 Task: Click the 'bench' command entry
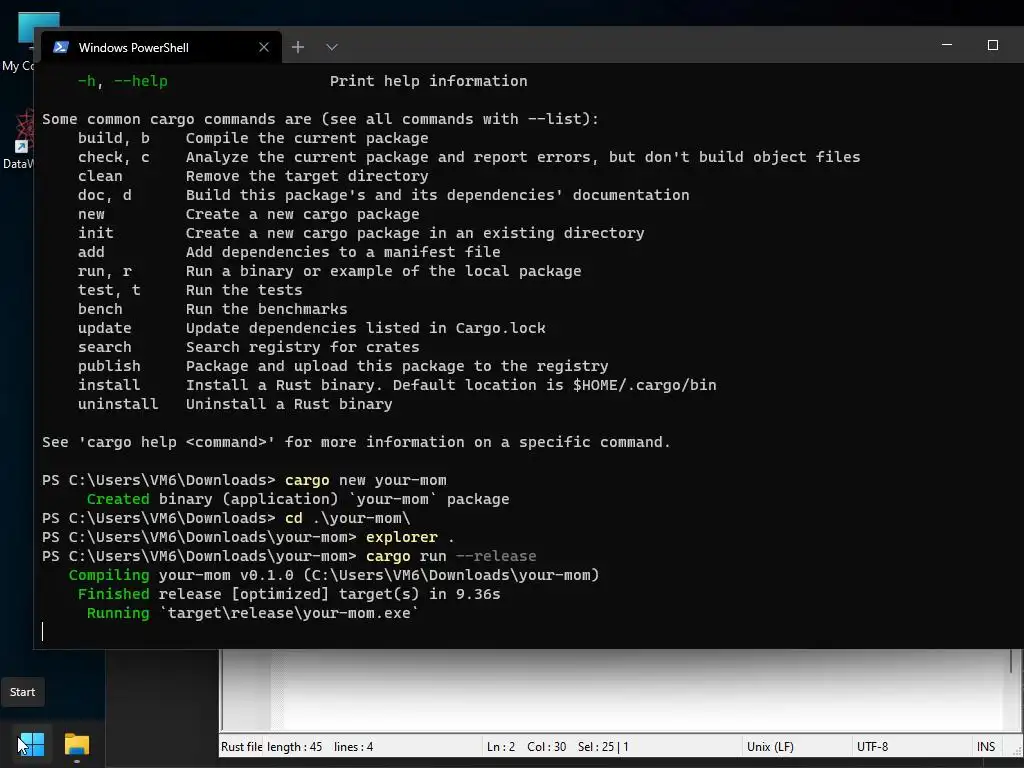coord(100,308)
